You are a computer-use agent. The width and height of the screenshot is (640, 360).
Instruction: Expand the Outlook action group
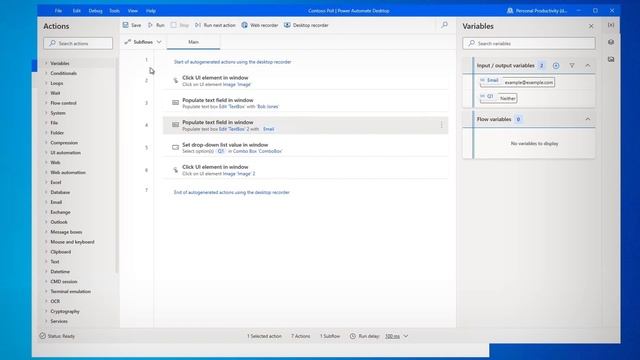[46, 222]
